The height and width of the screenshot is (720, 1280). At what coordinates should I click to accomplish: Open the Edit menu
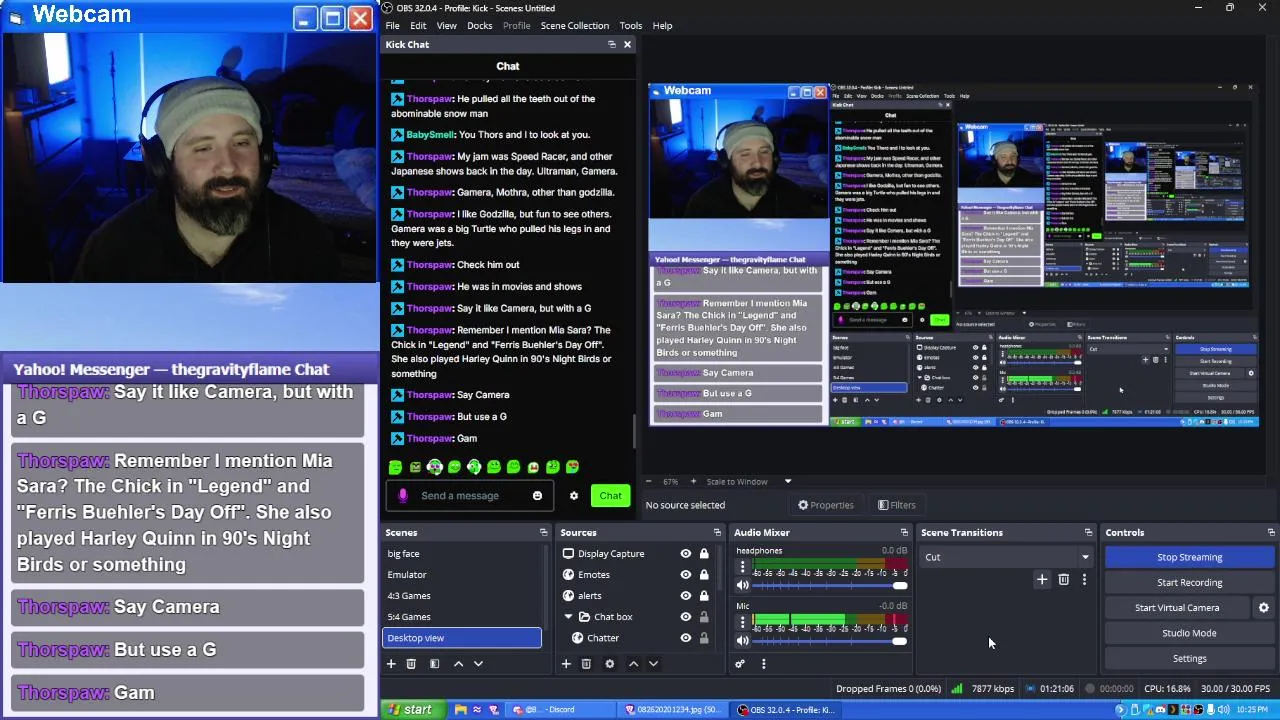(x=418, y=26)
